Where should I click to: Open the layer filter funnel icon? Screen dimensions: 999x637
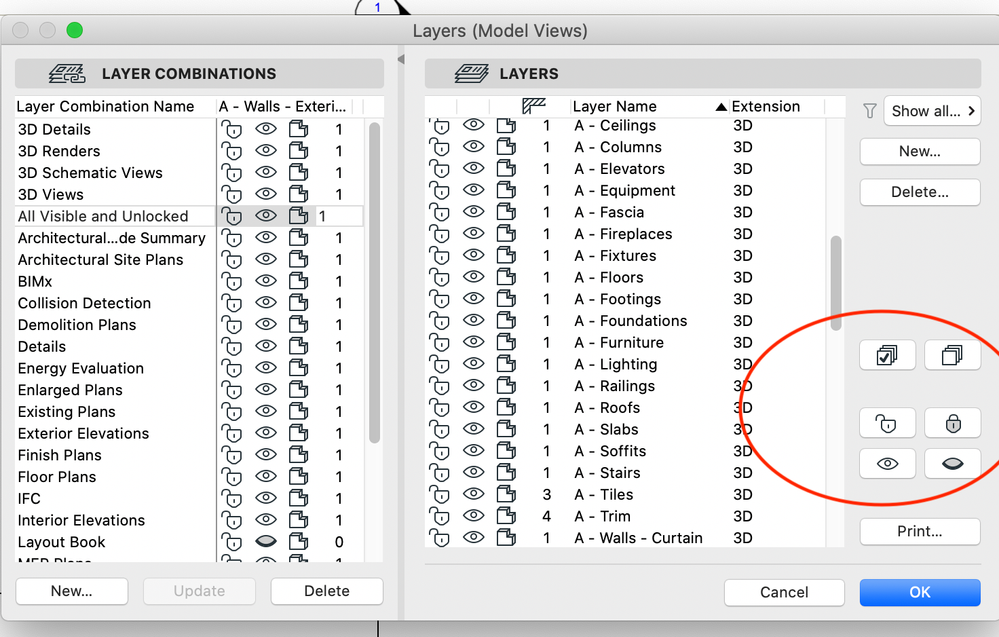[870, 111]
